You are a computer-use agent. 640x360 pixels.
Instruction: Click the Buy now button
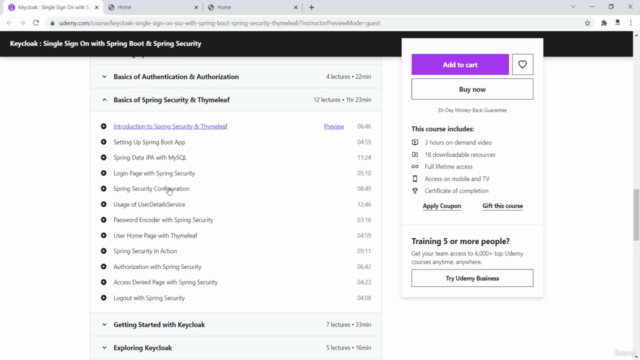[472, 89]
